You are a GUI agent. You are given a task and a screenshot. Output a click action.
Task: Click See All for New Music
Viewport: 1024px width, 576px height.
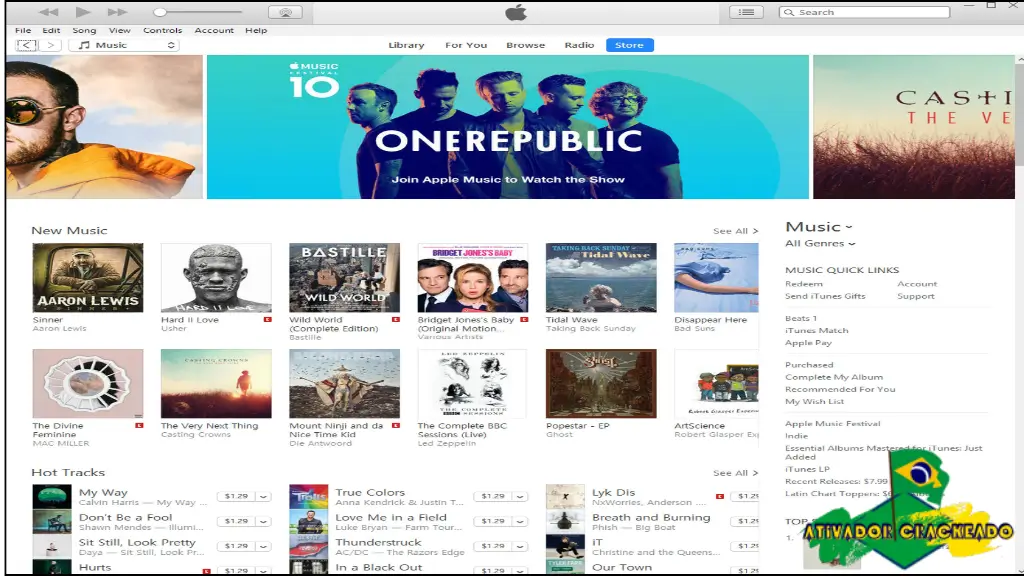pyautogui.click(x=735, y=231)
